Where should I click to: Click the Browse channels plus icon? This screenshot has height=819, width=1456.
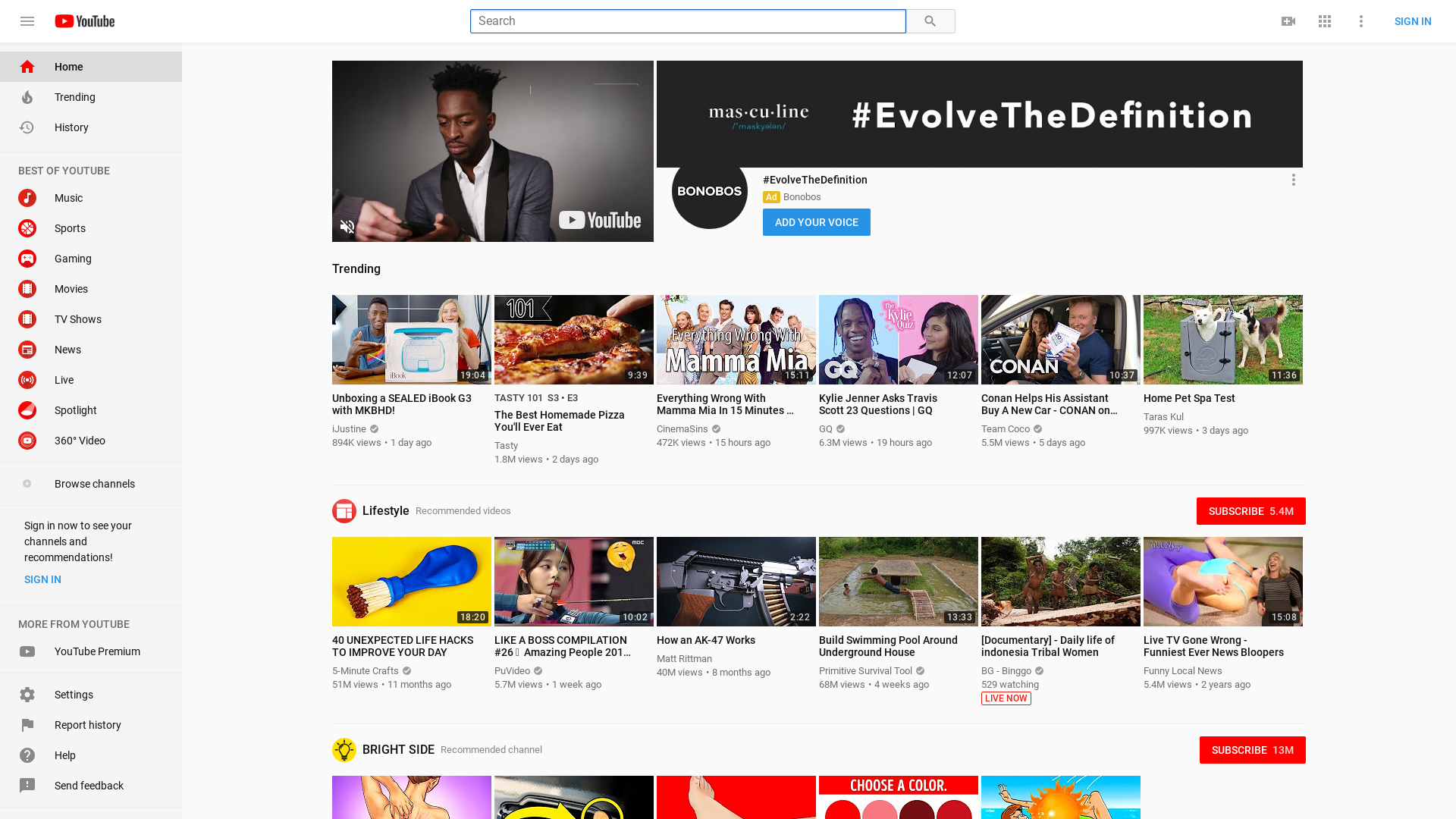pos(27,484)
